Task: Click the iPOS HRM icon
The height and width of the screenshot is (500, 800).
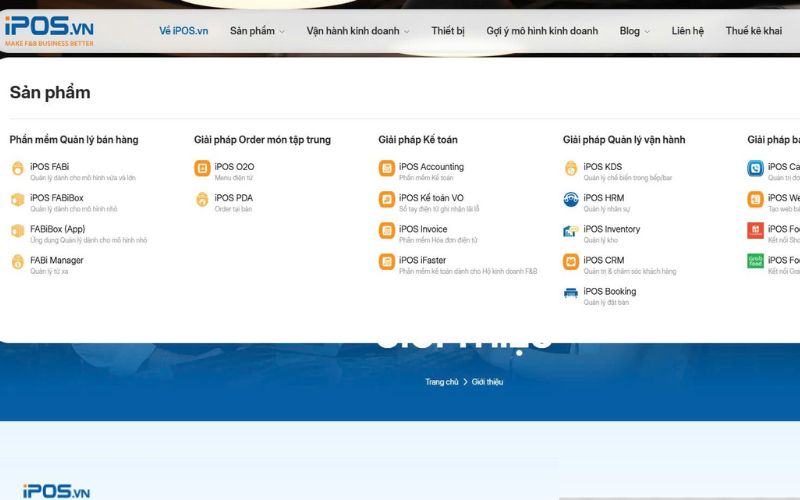Action: [571, 200]
